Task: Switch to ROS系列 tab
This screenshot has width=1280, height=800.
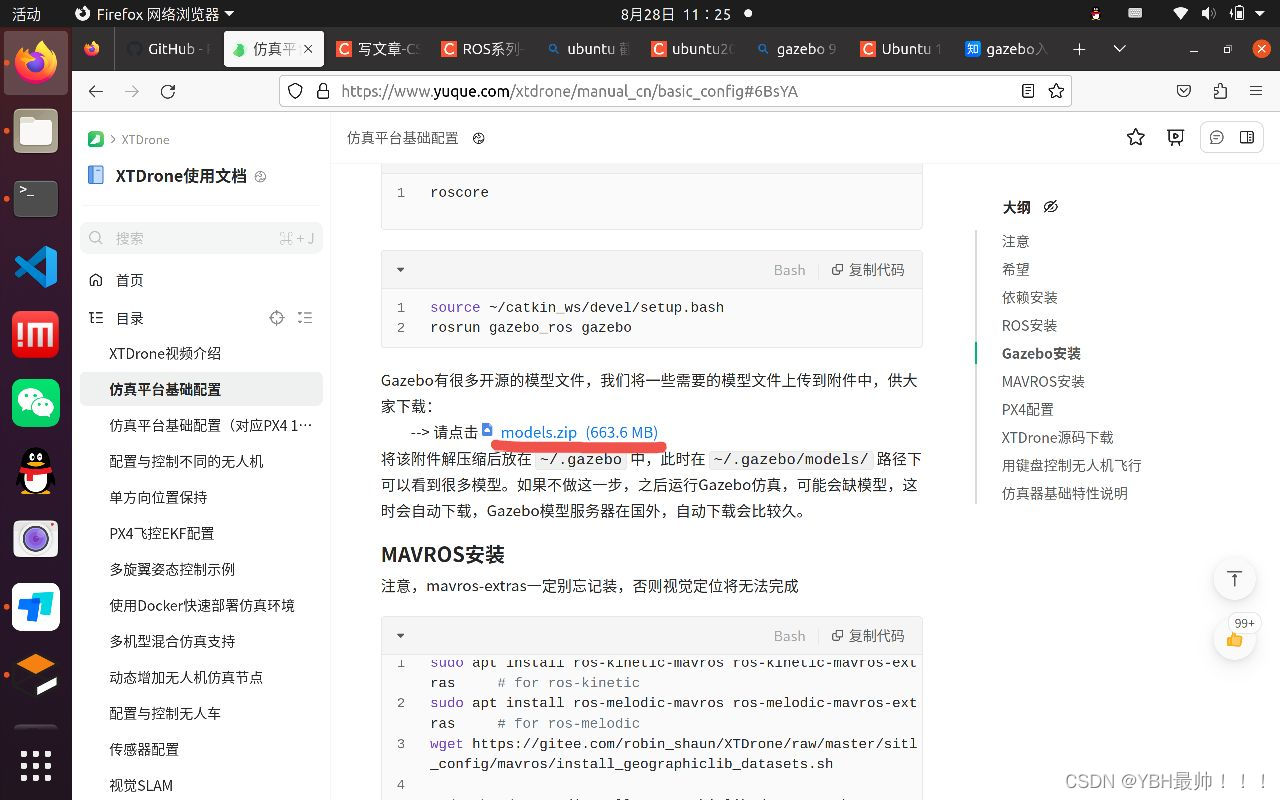Action: [481, 48]
